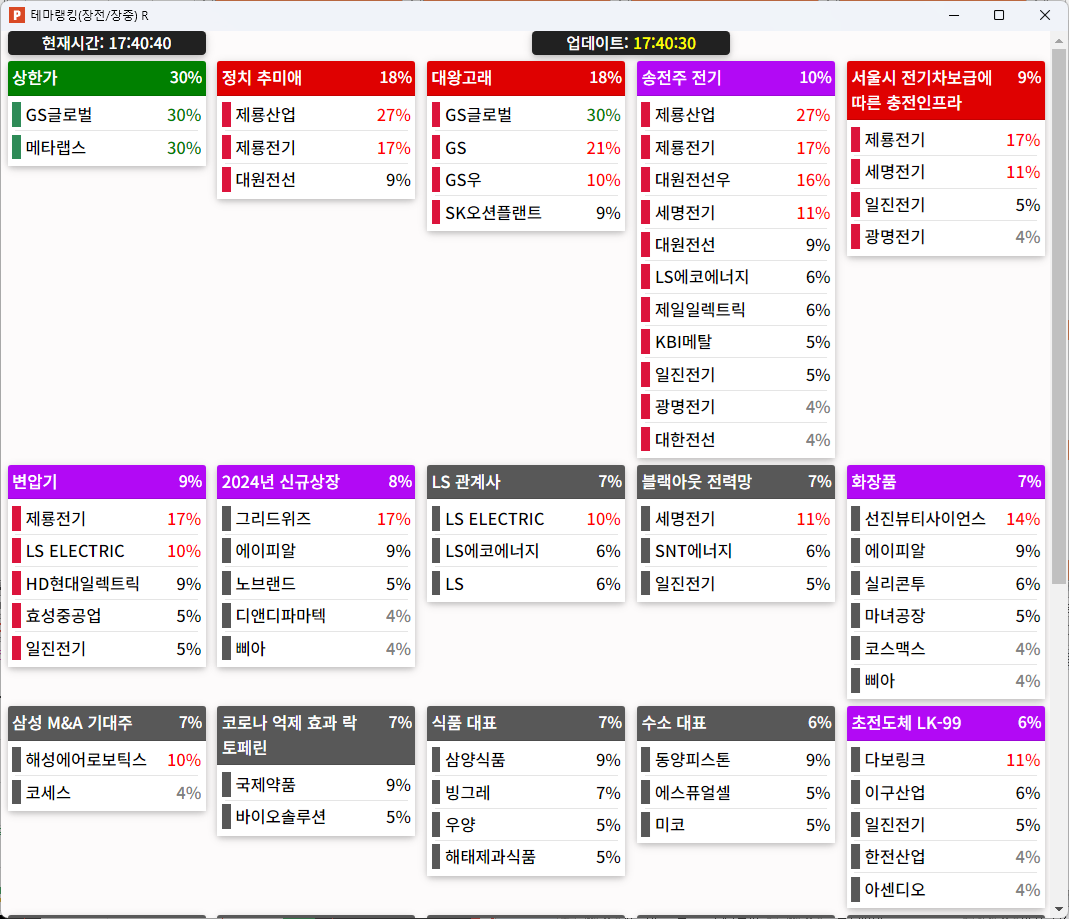Click the 노브랜드 5% row

[316, 584]
